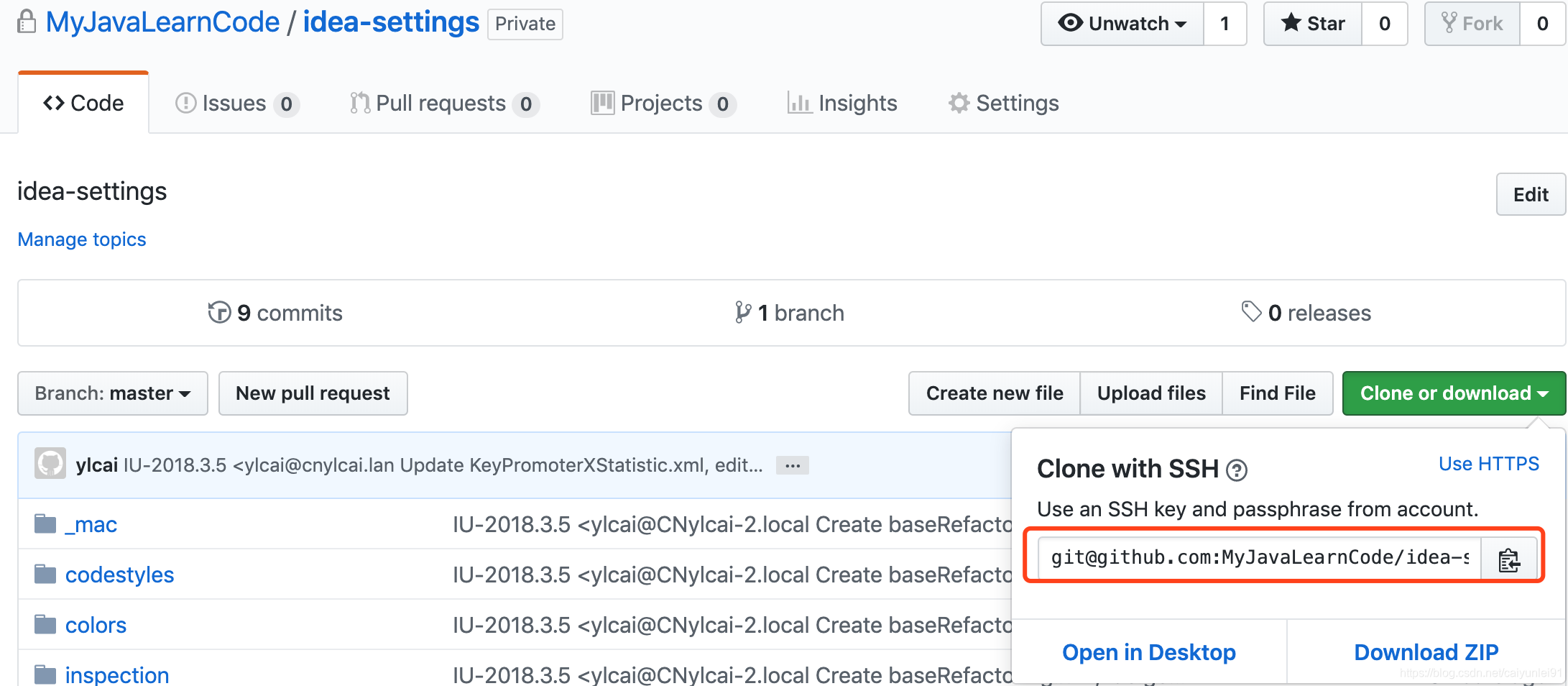This screenshot has height=686, width=1568.
Task: View the 1 branch list
Action: (x=789, y=313)
